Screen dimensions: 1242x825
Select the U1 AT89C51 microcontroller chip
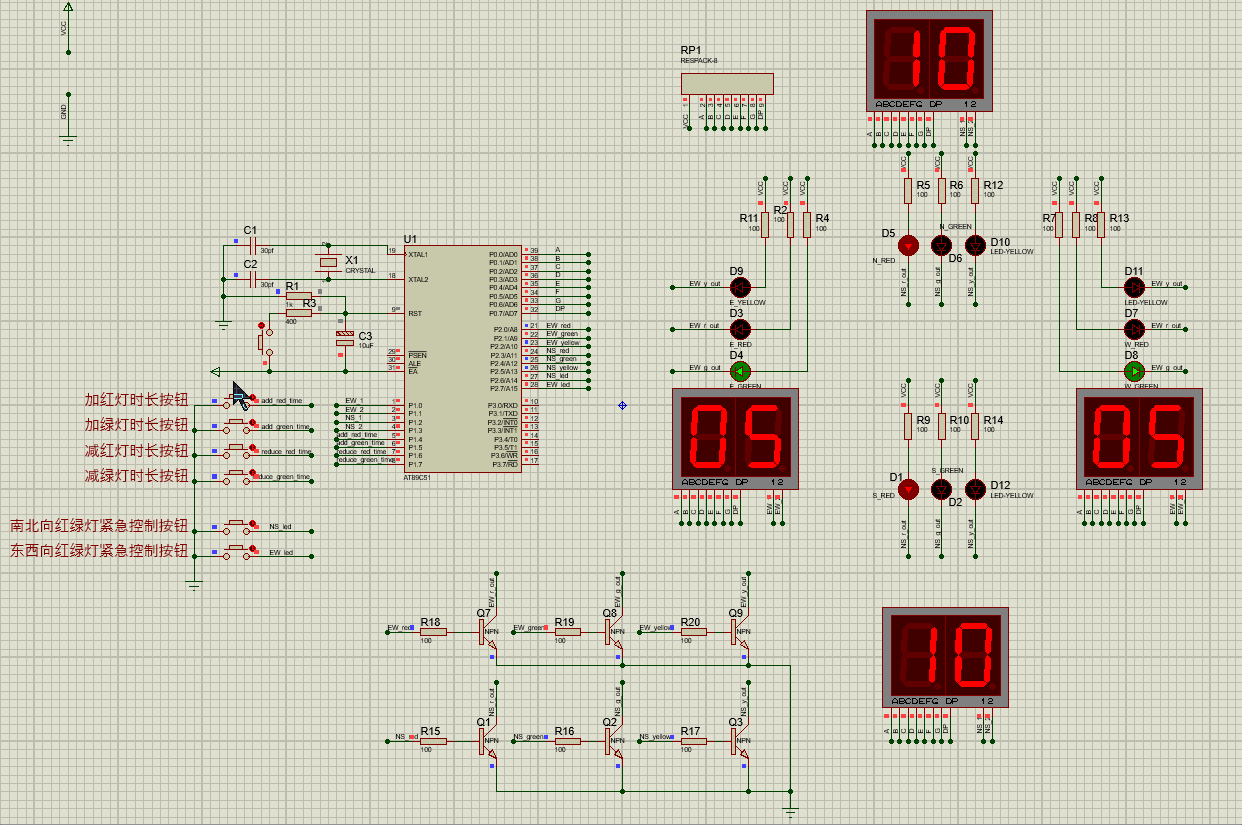(x=463, y=360)
